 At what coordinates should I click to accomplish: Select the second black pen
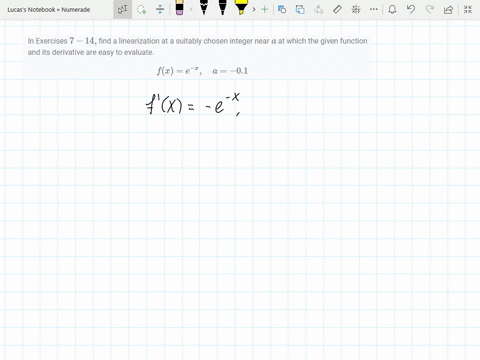[222, 8]
